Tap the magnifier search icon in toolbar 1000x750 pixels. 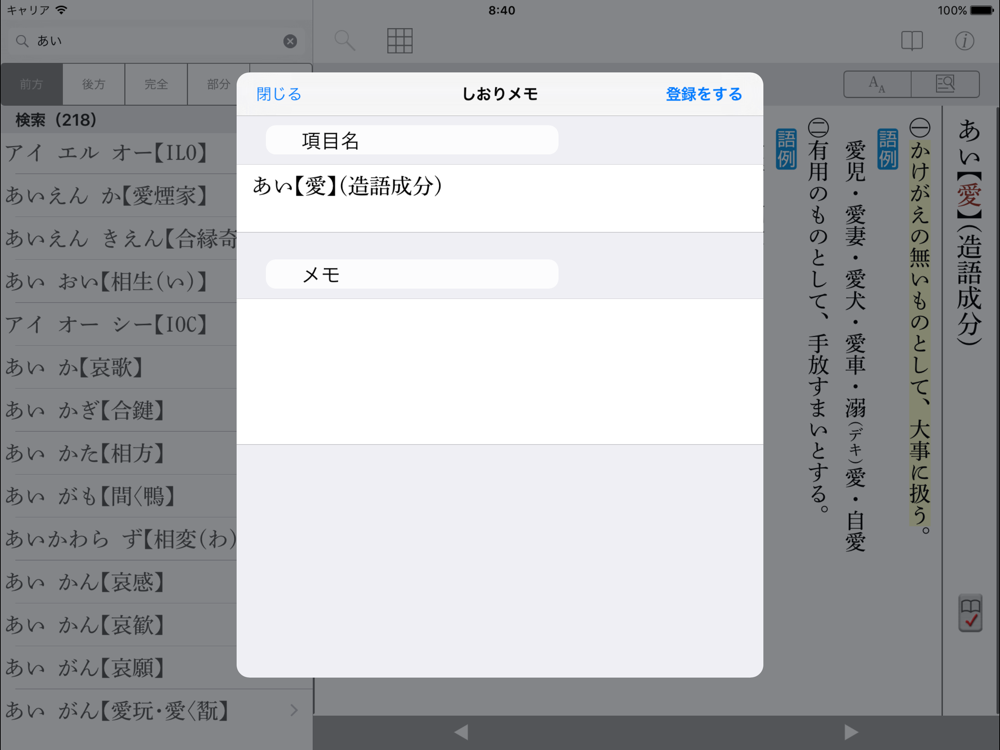point(344,41)
